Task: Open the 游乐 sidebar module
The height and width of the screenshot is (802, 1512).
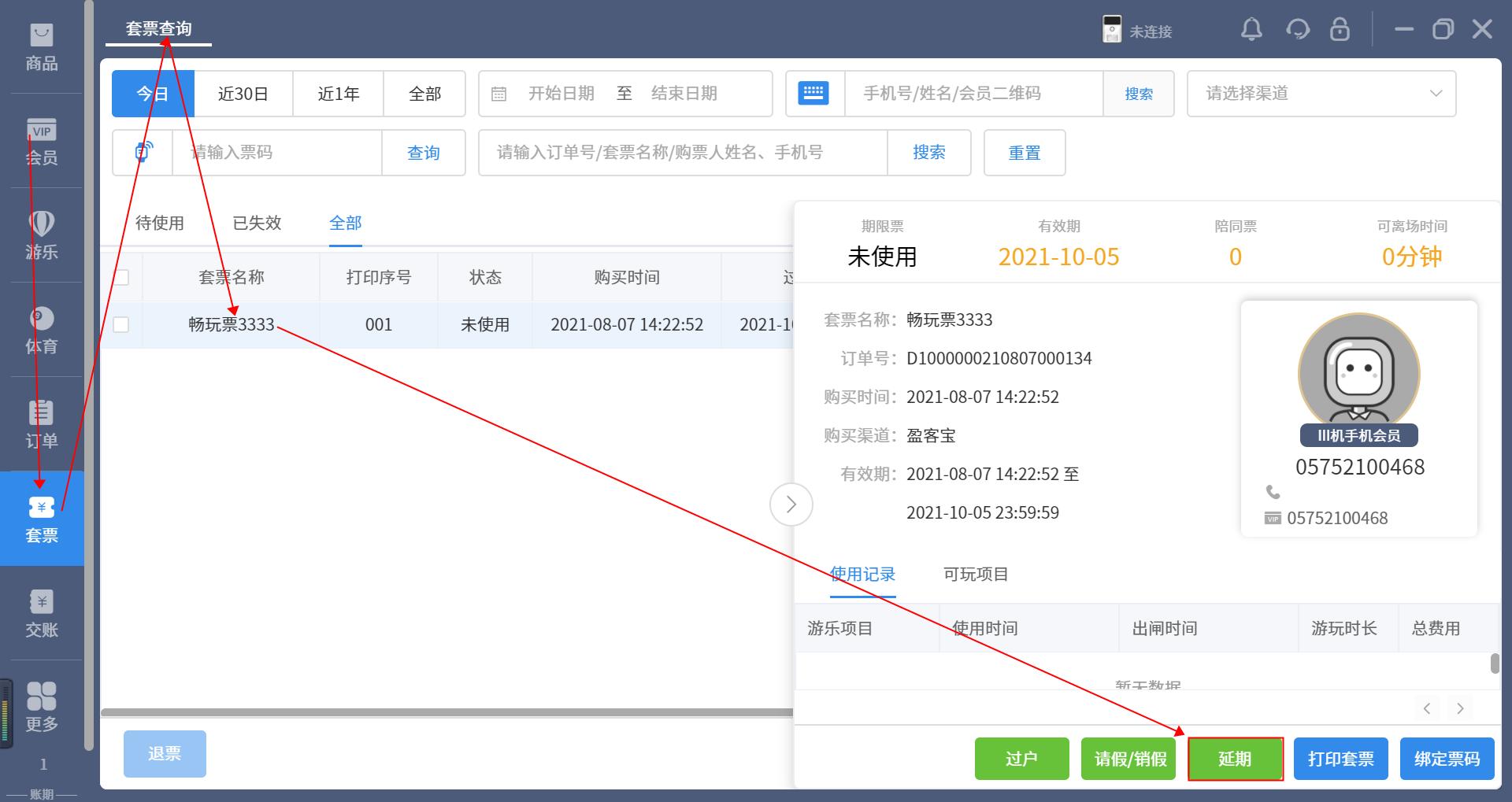Action: point(41,236)
